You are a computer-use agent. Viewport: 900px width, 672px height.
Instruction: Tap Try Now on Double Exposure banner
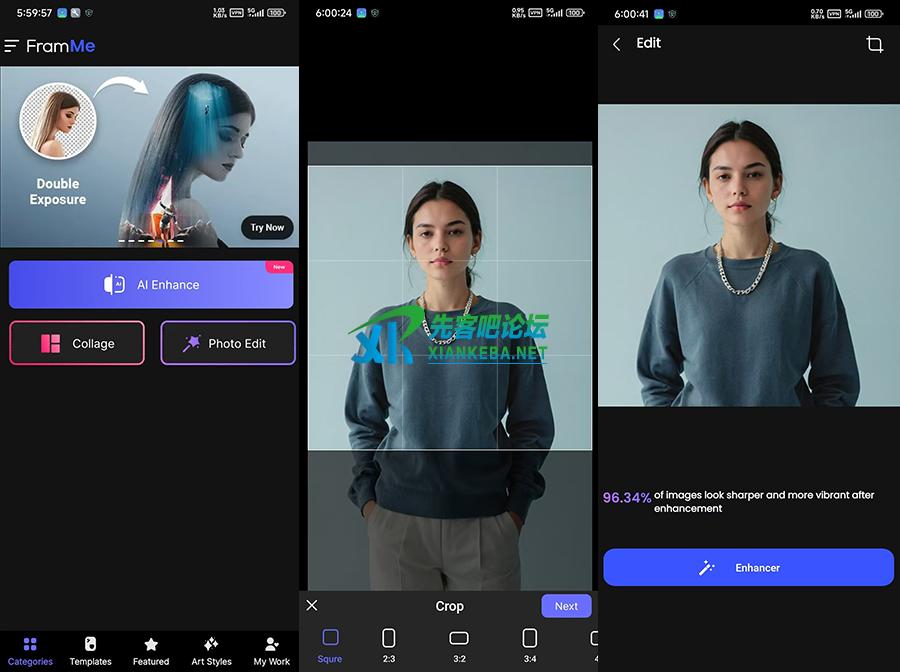(267, 227)
